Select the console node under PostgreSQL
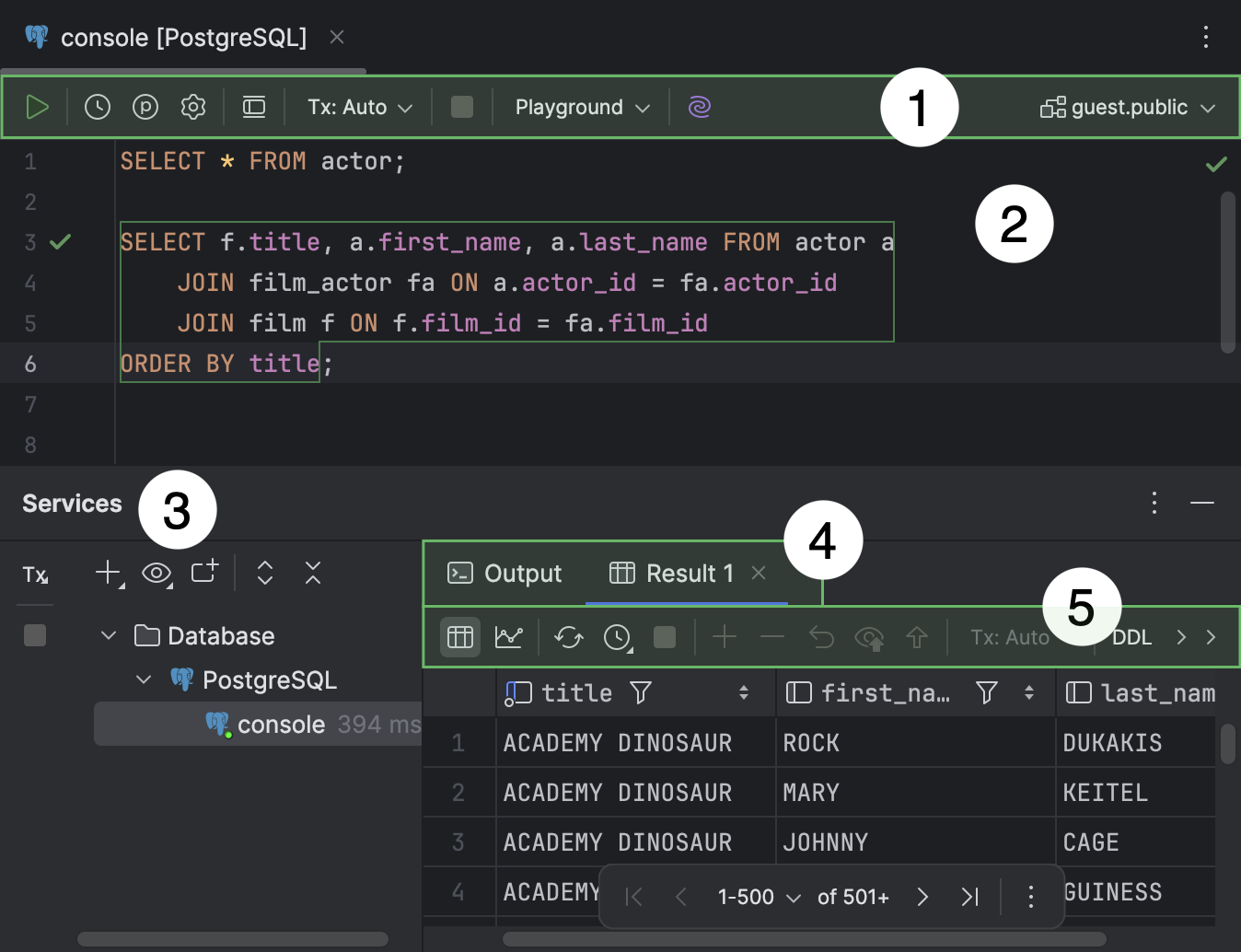Screen dimensions: 1241x952 281,724
